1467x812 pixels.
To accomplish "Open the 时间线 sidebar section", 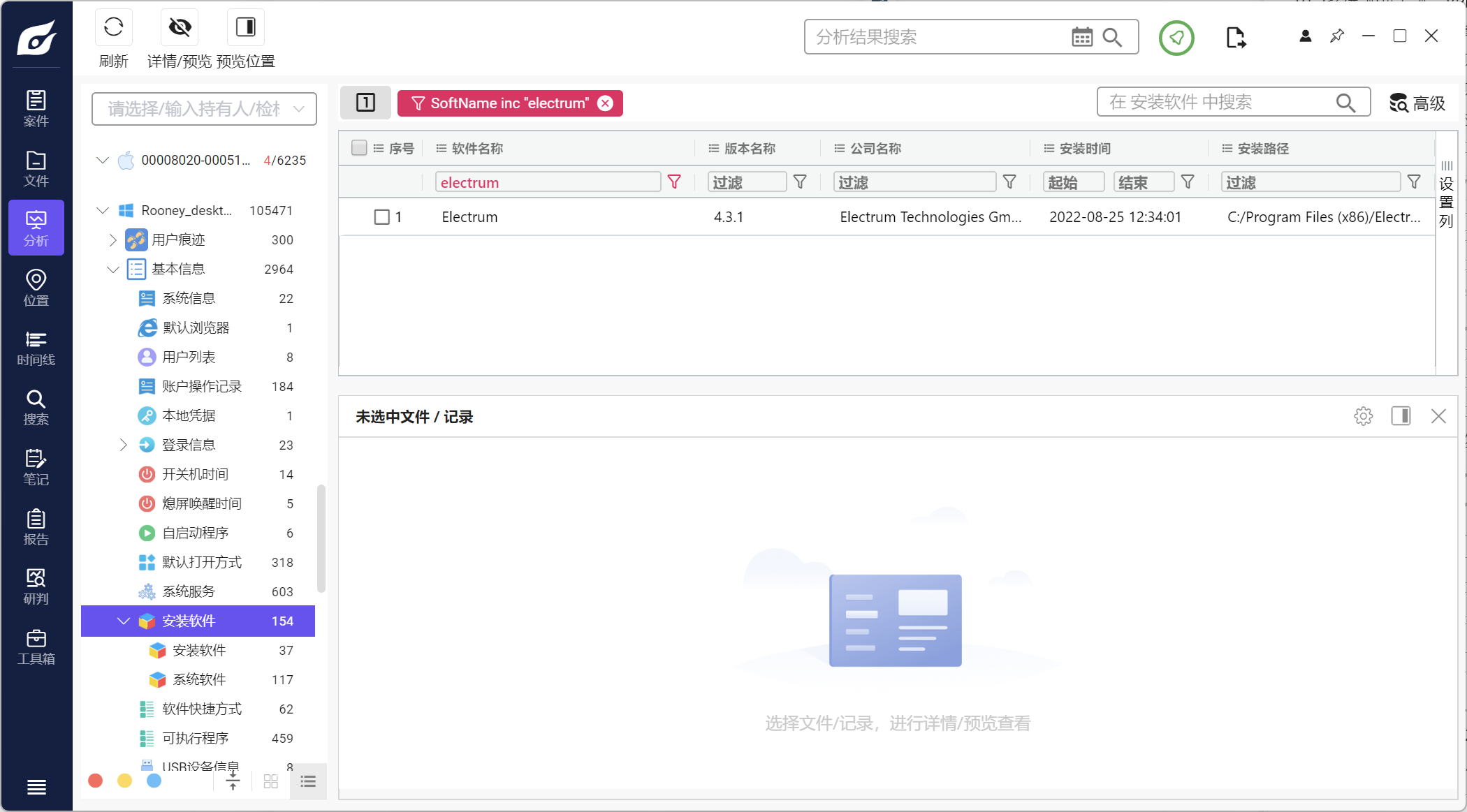I will (x=36, y=348).
